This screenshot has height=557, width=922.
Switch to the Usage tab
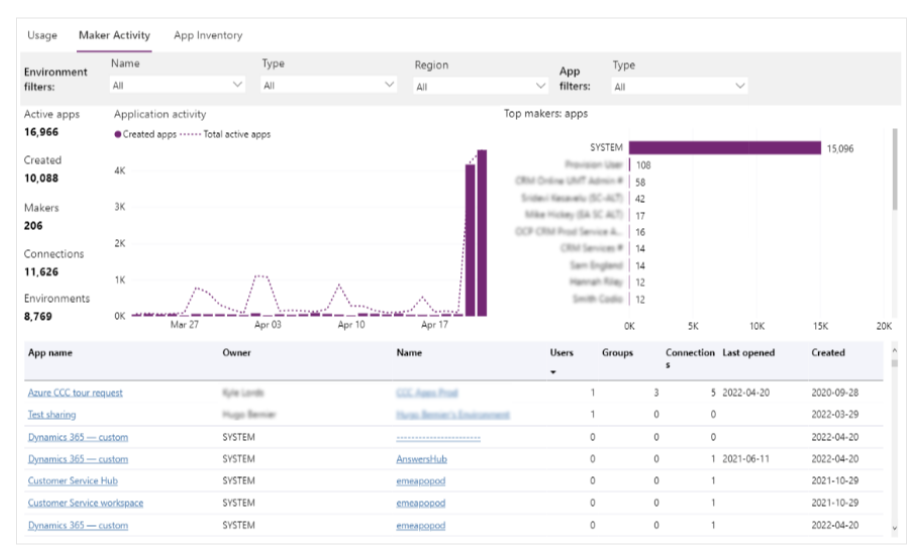click(42, 35)
